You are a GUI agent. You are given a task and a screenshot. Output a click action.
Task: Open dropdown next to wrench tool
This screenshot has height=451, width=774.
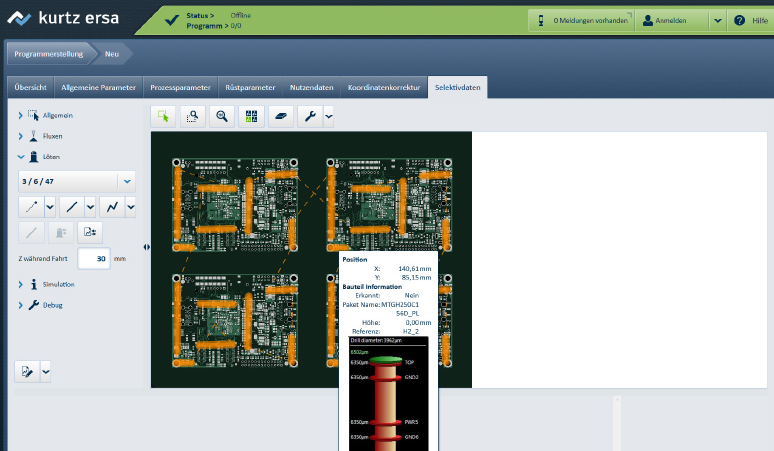(x=329, y=117)
